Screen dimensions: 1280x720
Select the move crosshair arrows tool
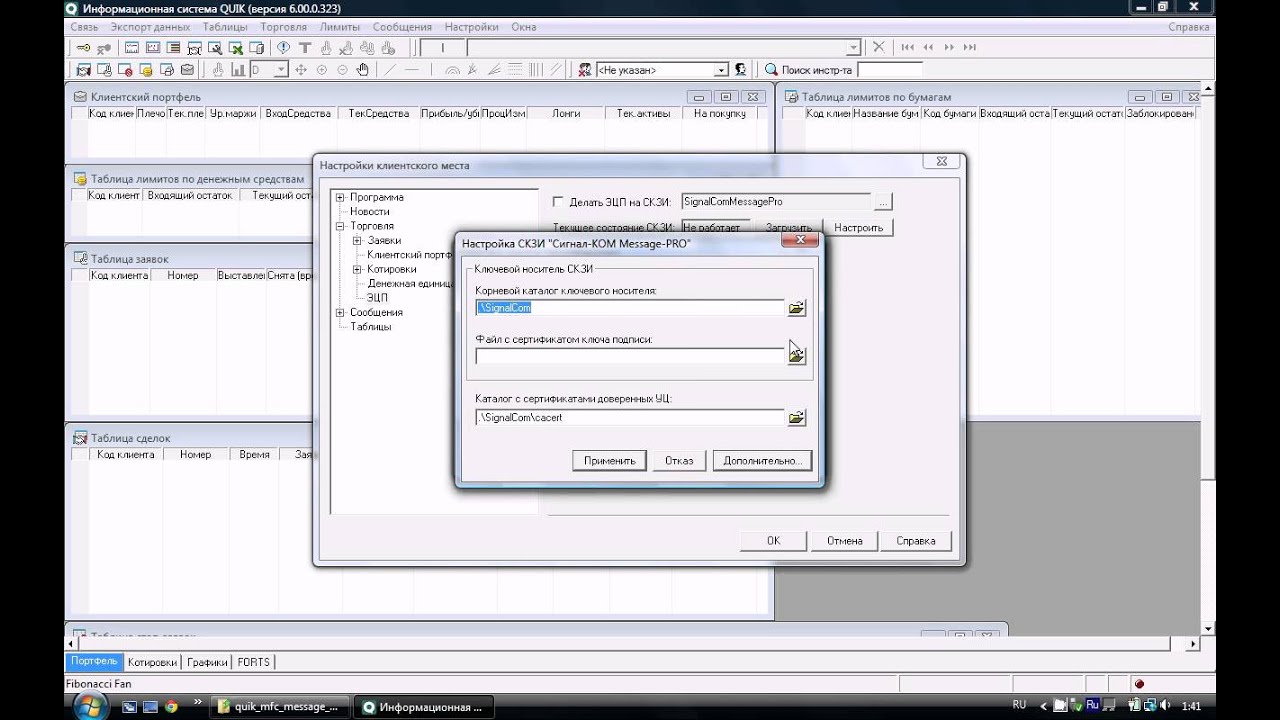tap(301, 70)
